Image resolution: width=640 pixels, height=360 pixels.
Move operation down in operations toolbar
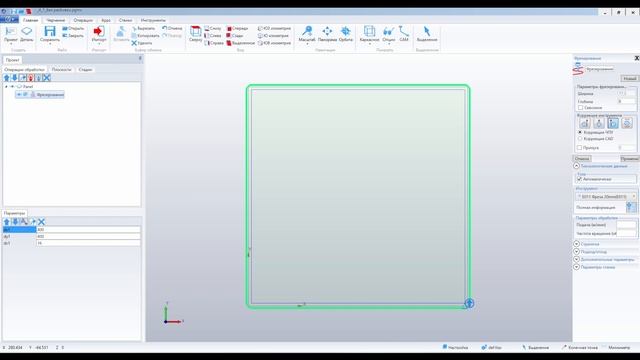[x=14, y=78]
